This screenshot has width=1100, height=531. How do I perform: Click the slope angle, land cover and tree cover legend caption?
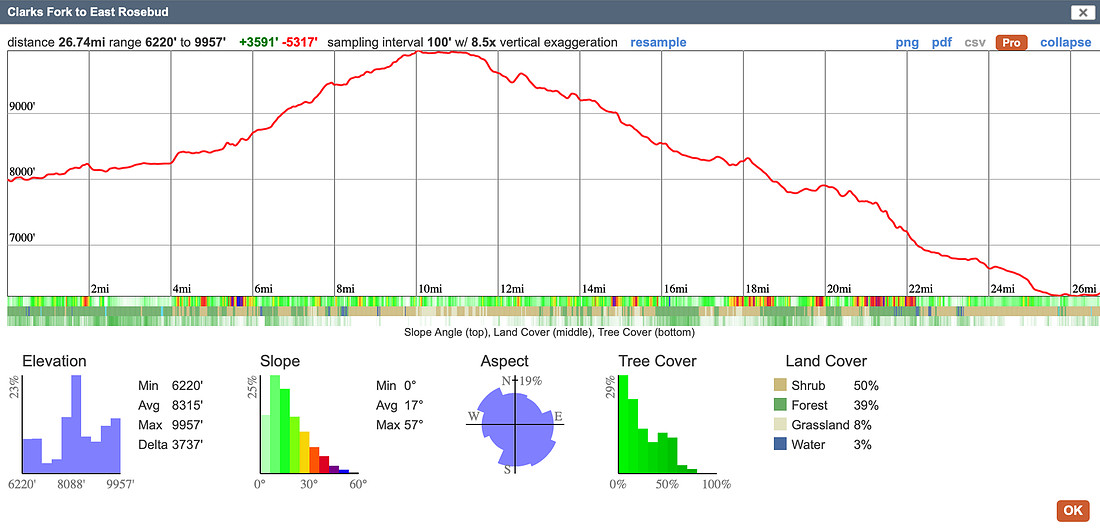(x=549, y=332)
